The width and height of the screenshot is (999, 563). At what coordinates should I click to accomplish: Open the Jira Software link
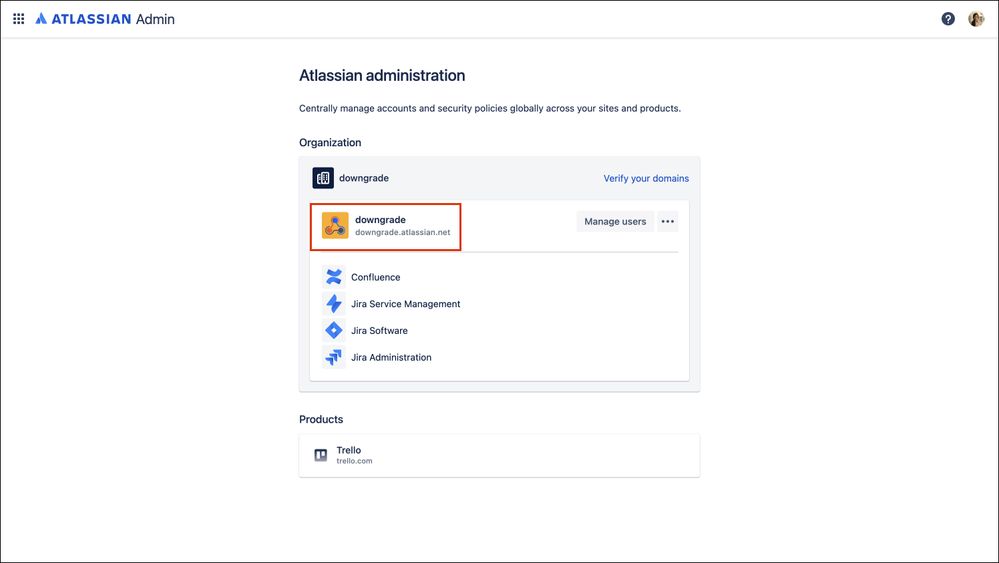point(380,331)
